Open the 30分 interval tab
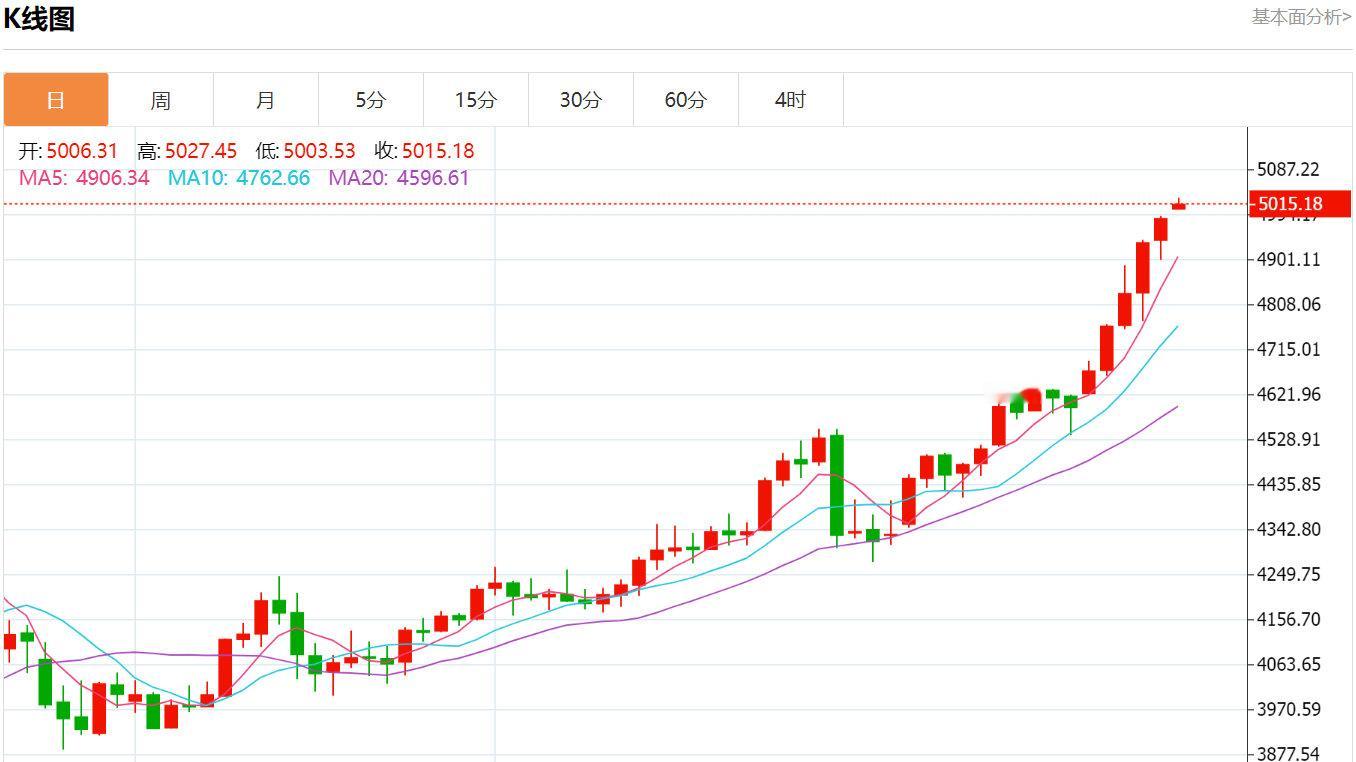 (x=581, y=100)
